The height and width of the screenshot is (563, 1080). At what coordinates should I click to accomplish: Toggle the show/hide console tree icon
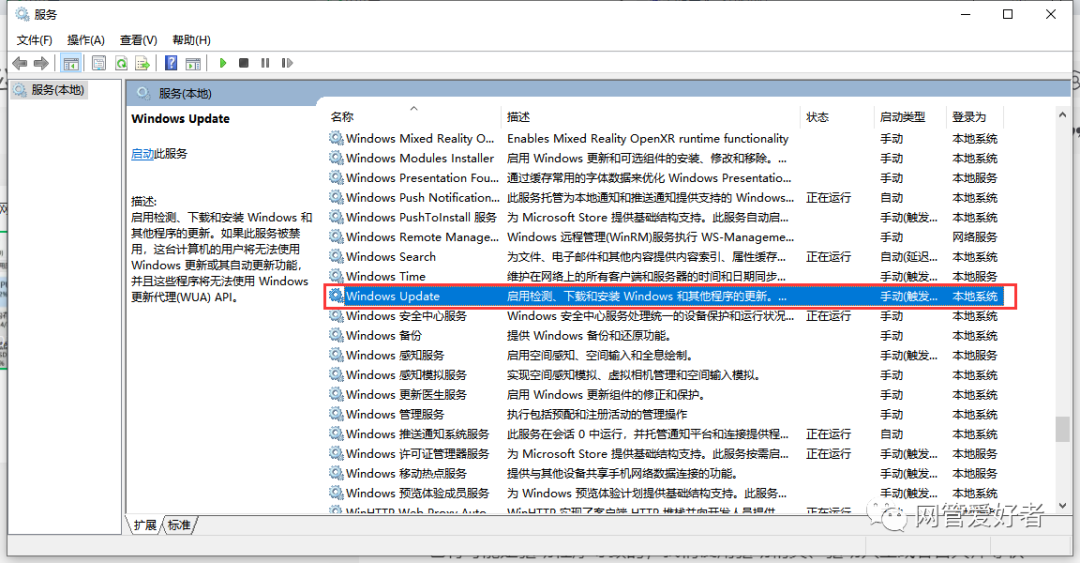coord(71,63)
